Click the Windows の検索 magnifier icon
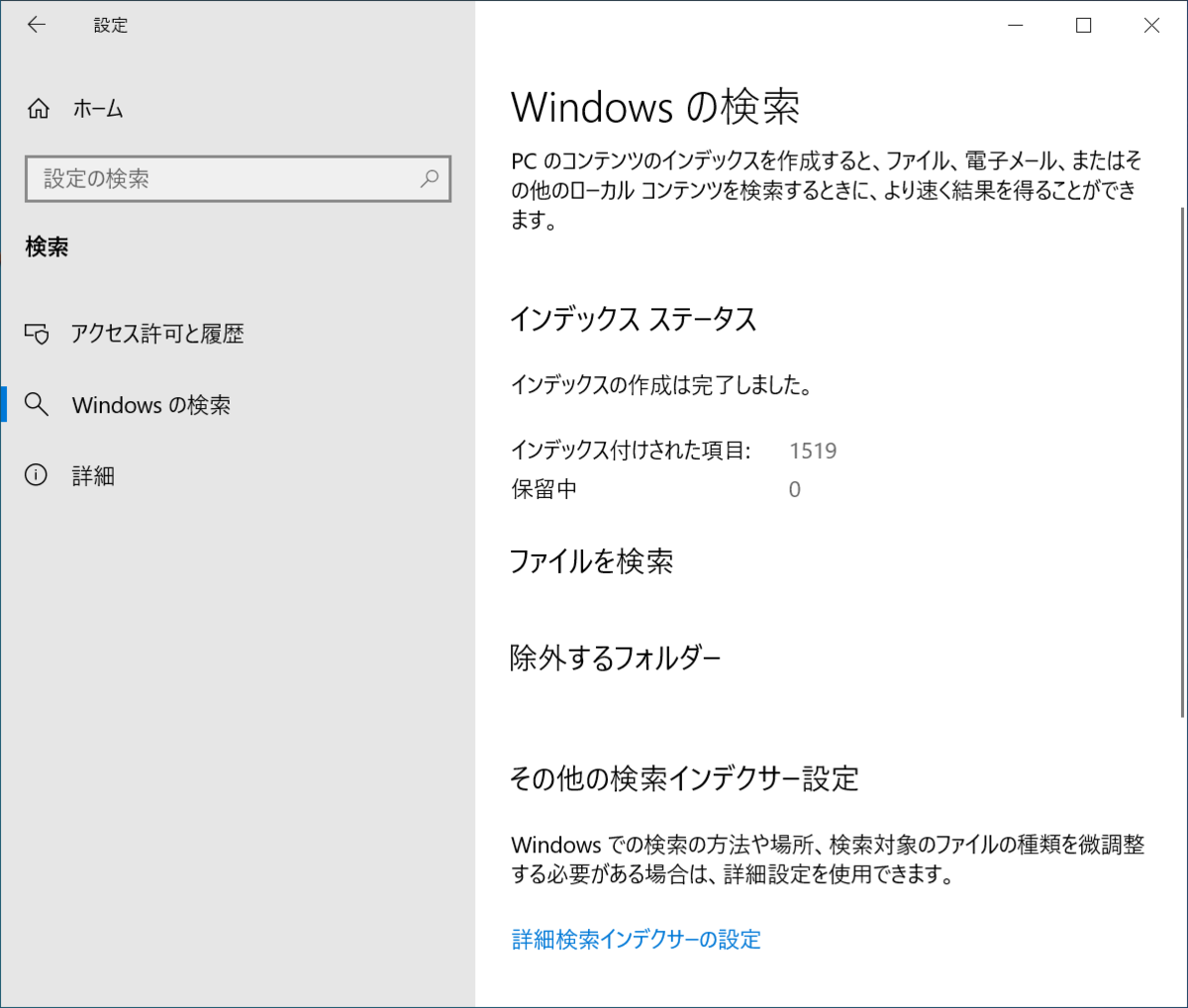Image resolution: width=1188 pixels, height=1008 pixels. 37,404
